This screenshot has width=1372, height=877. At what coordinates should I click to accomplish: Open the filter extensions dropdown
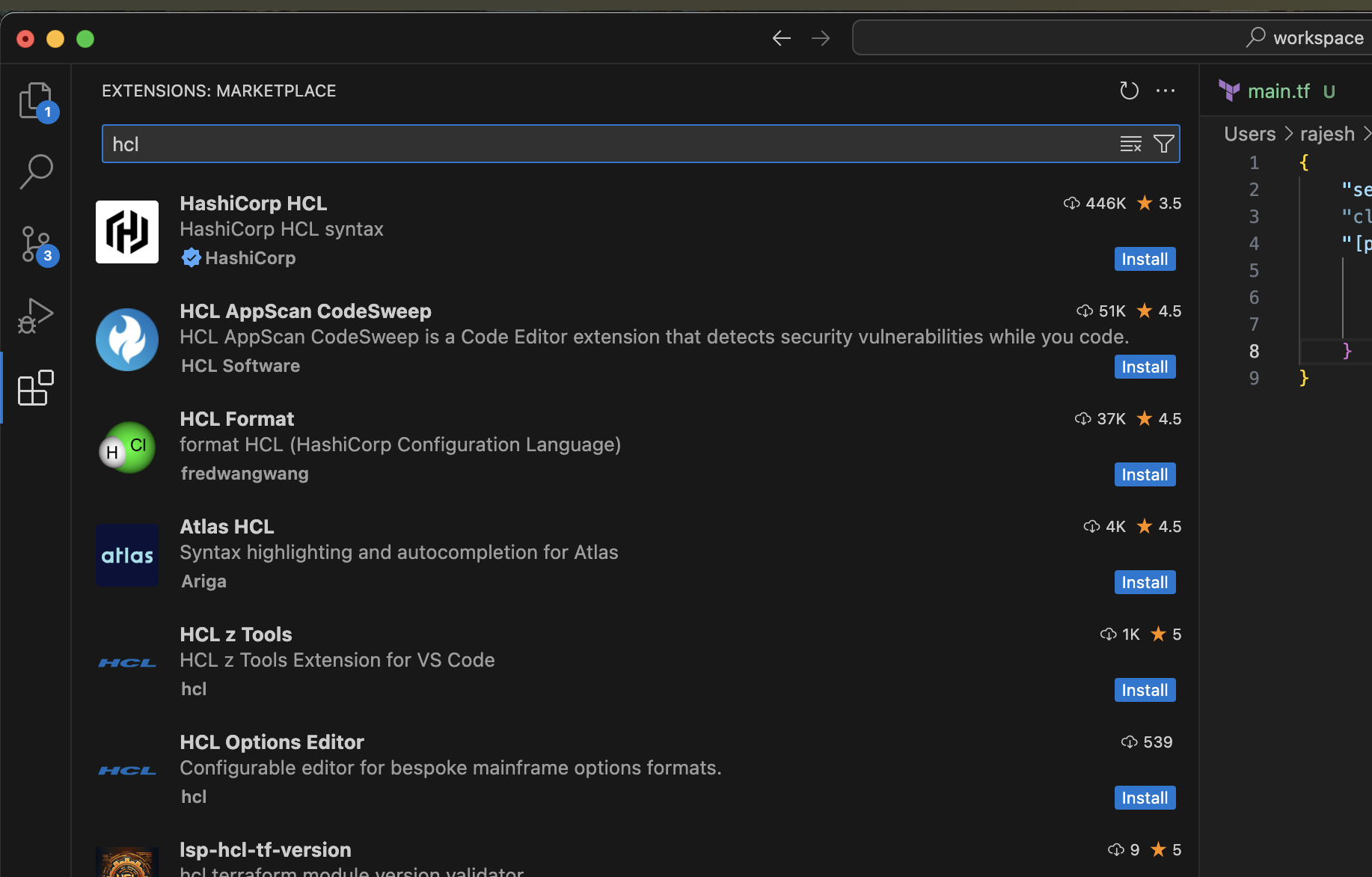pos(1163,144)
